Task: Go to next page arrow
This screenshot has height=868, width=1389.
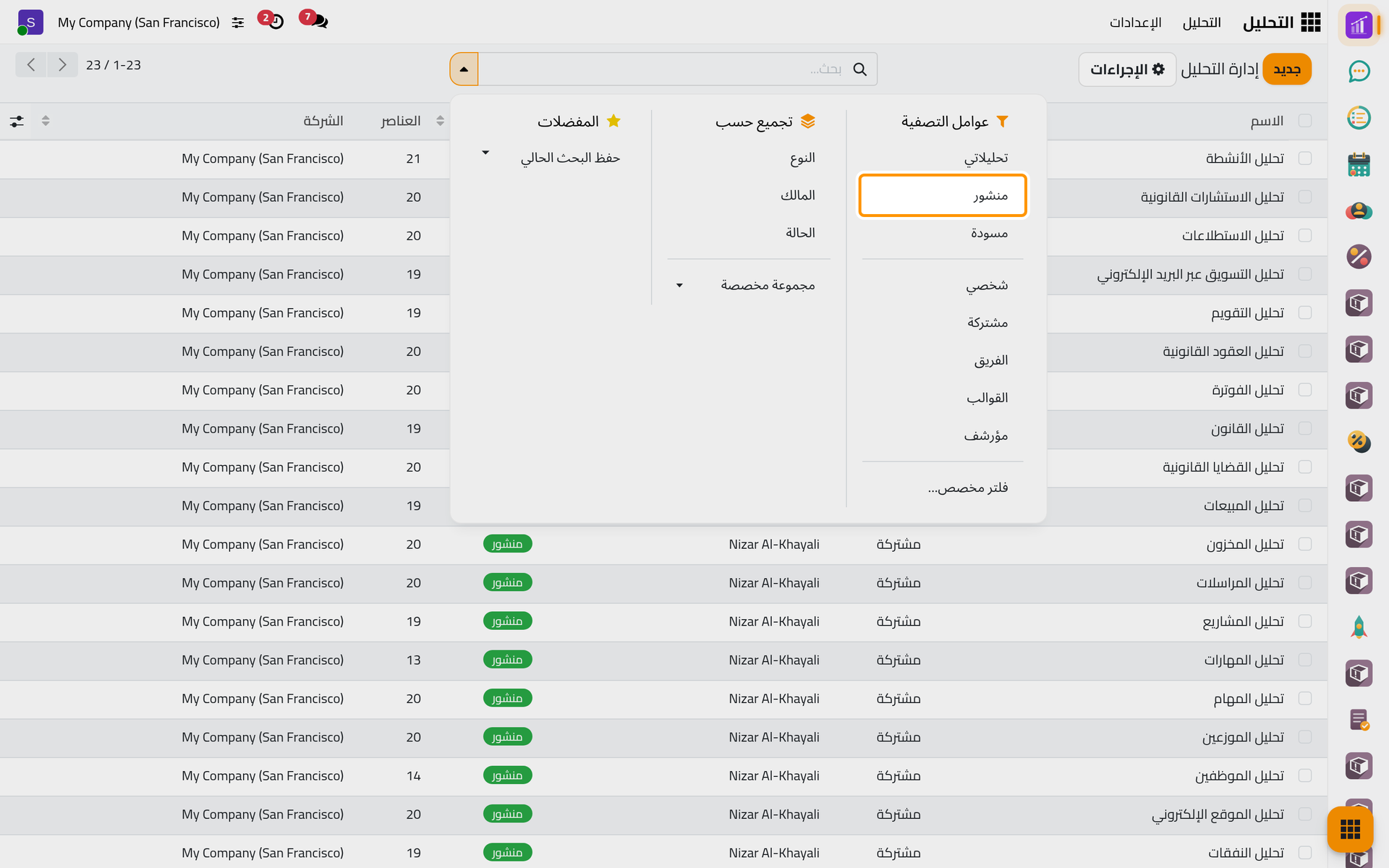Action: 63,64
